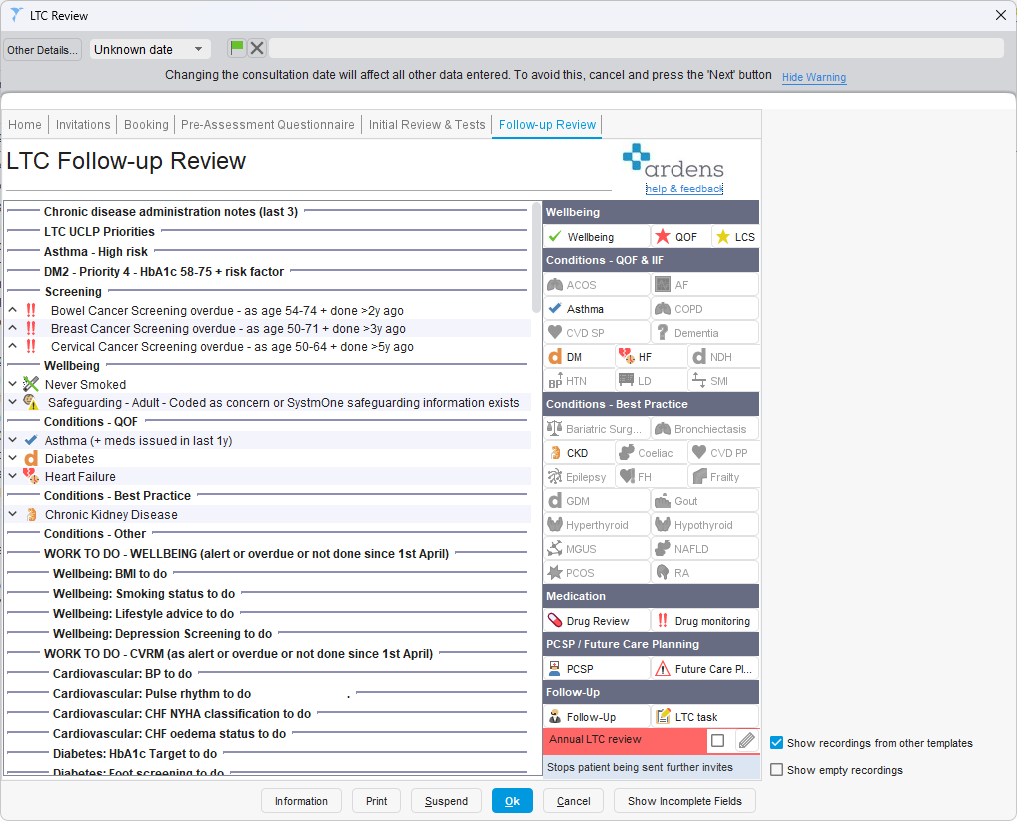Viewport: 1017px width, 821px height.
Task: Open the LTC task button
Action: 705,717
